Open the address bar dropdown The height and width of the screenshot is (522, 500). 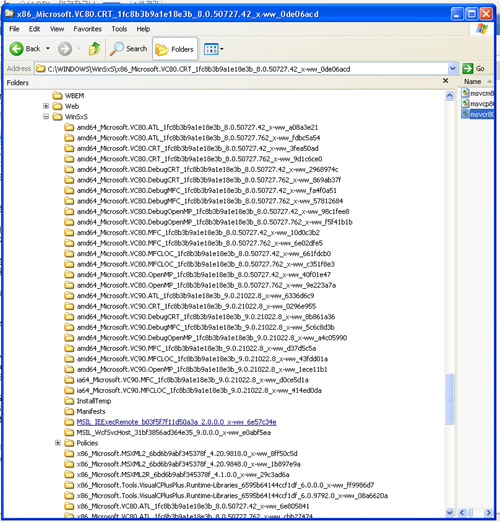(x=452, y=69)
